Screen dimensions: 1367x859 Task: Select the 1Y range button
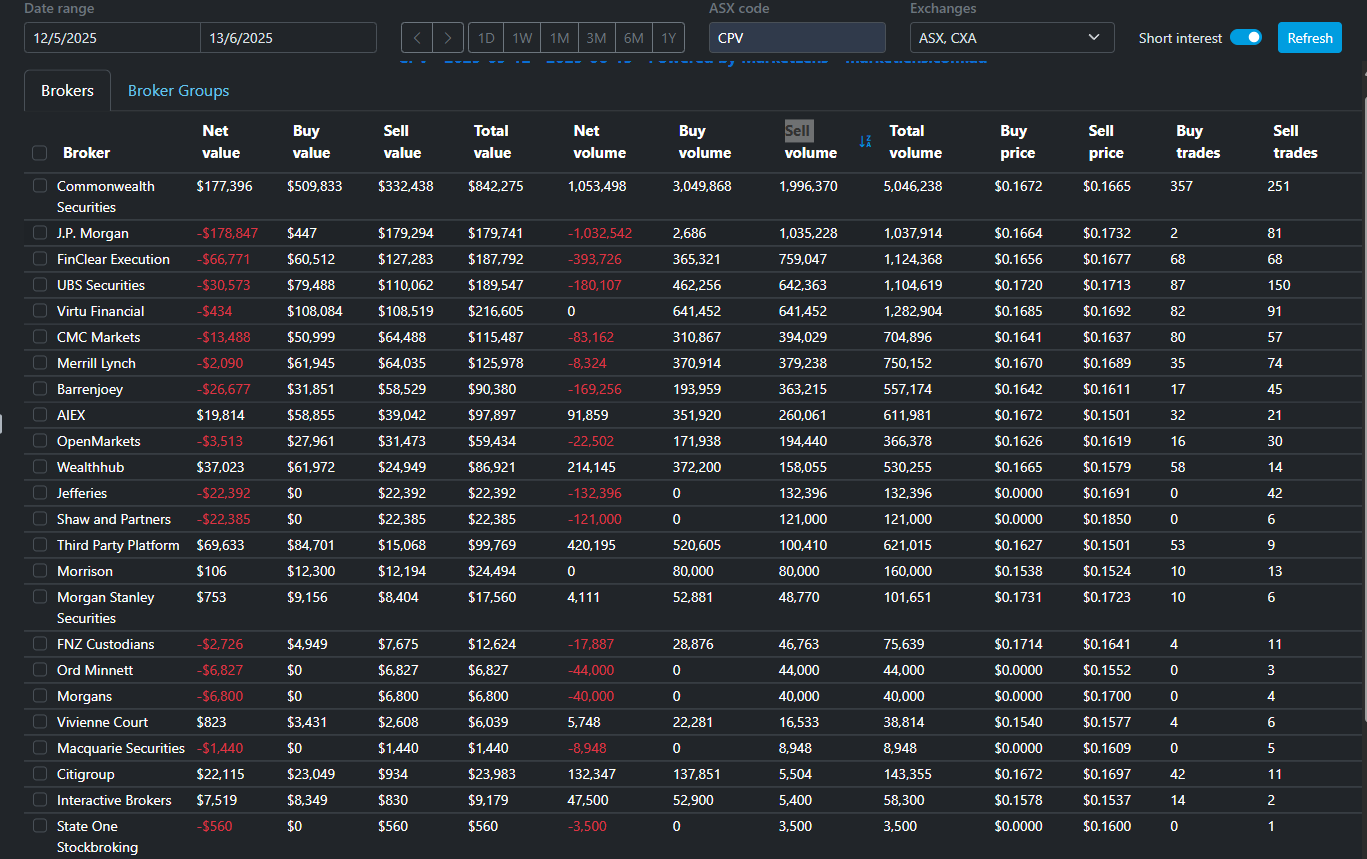click(x=669, y=38)
